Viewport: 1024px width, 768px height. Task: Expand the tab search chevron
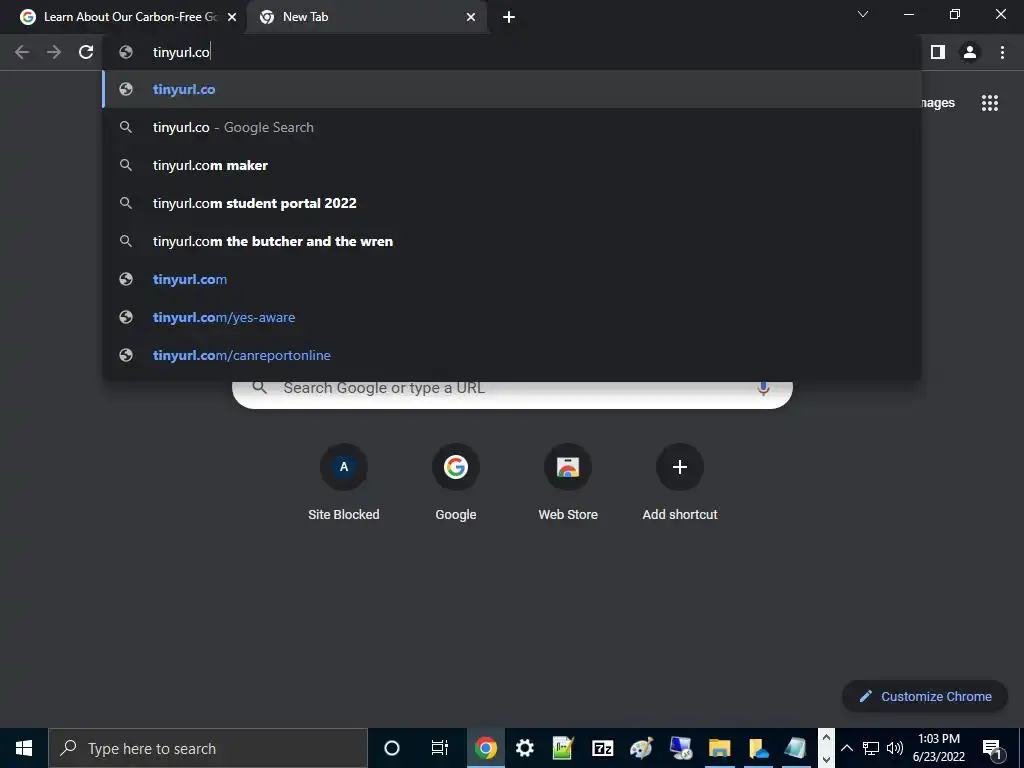pyautogui.click(x=863, y=14)
